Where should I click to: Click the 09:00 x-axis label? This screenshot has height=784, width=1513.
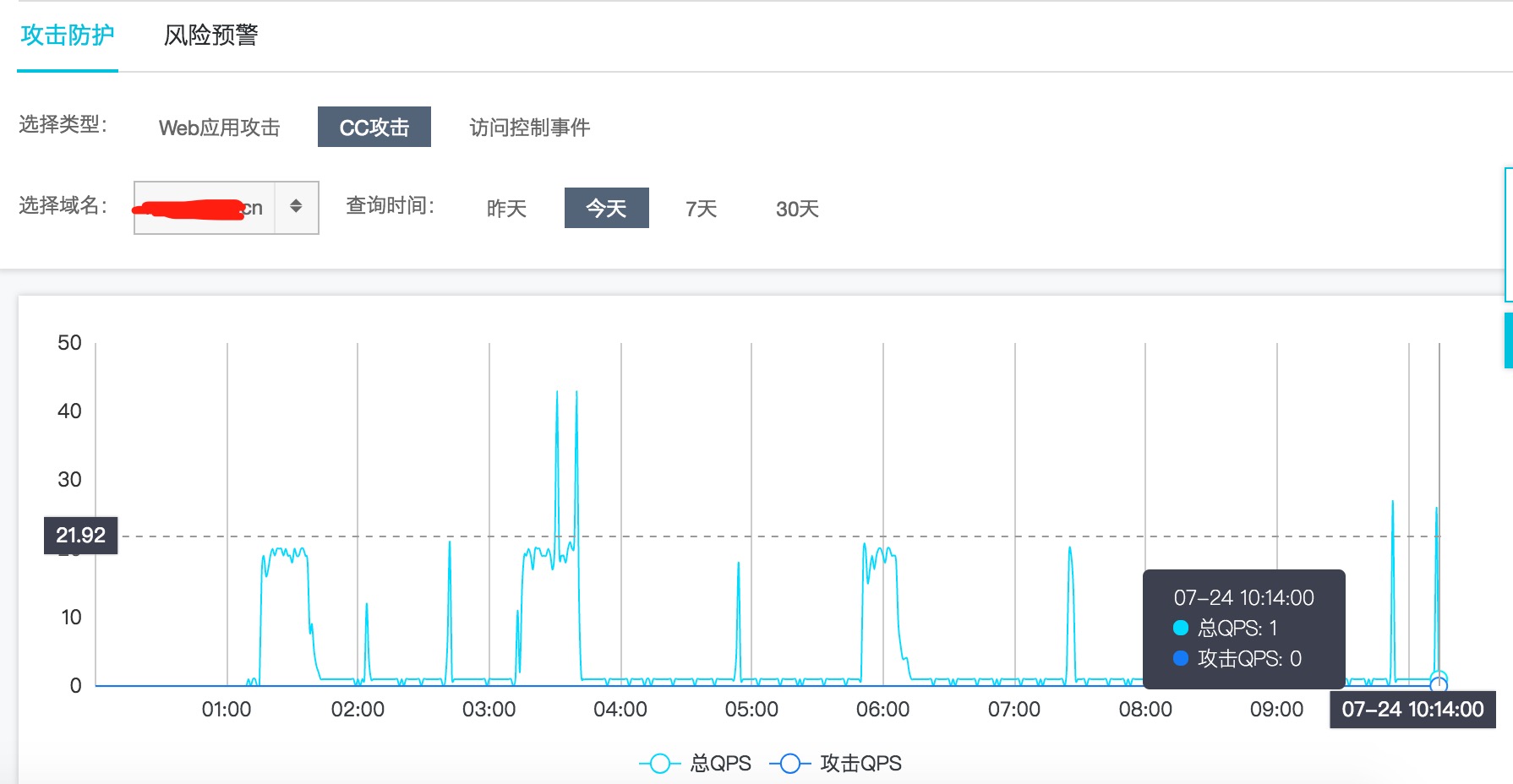(1276, 710)
